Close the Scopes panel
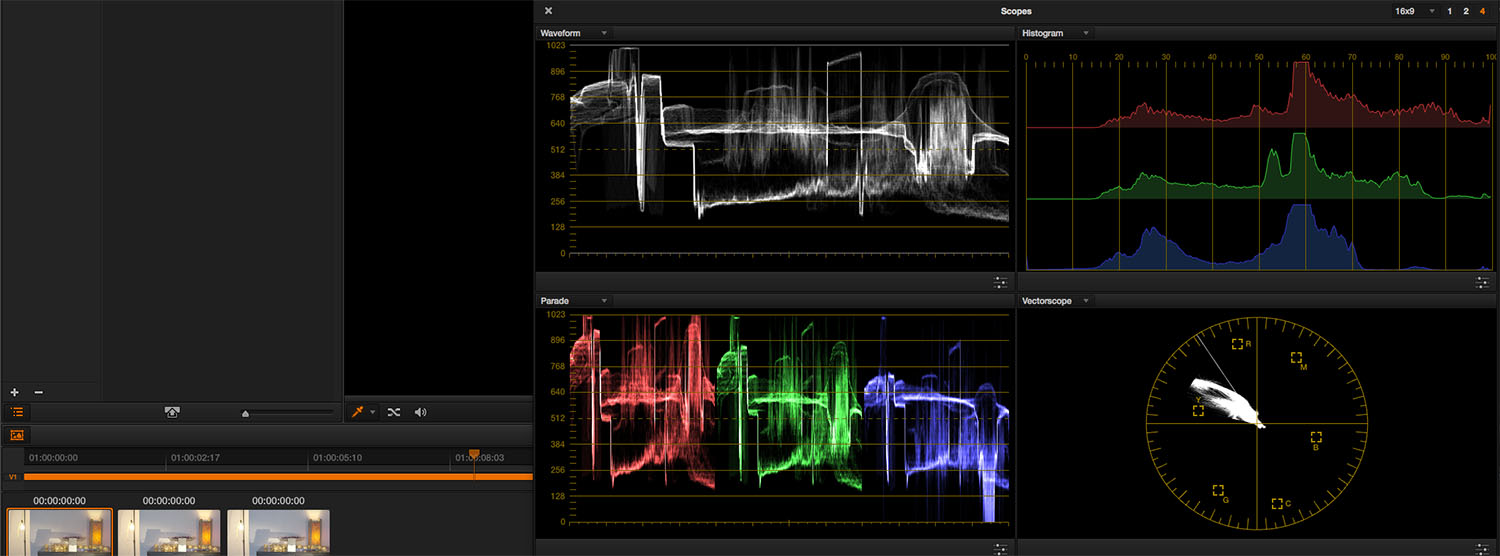 click(548, 11)
